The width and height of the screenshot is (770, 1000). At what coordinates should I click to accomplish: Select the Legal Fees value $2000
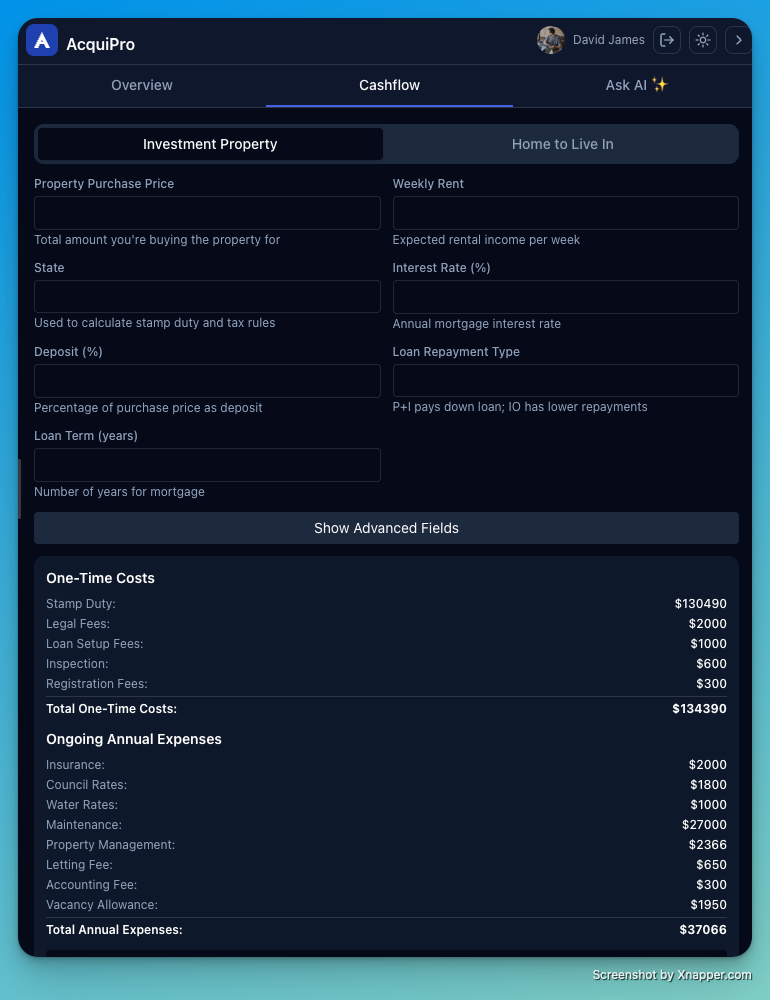point(707,624)
